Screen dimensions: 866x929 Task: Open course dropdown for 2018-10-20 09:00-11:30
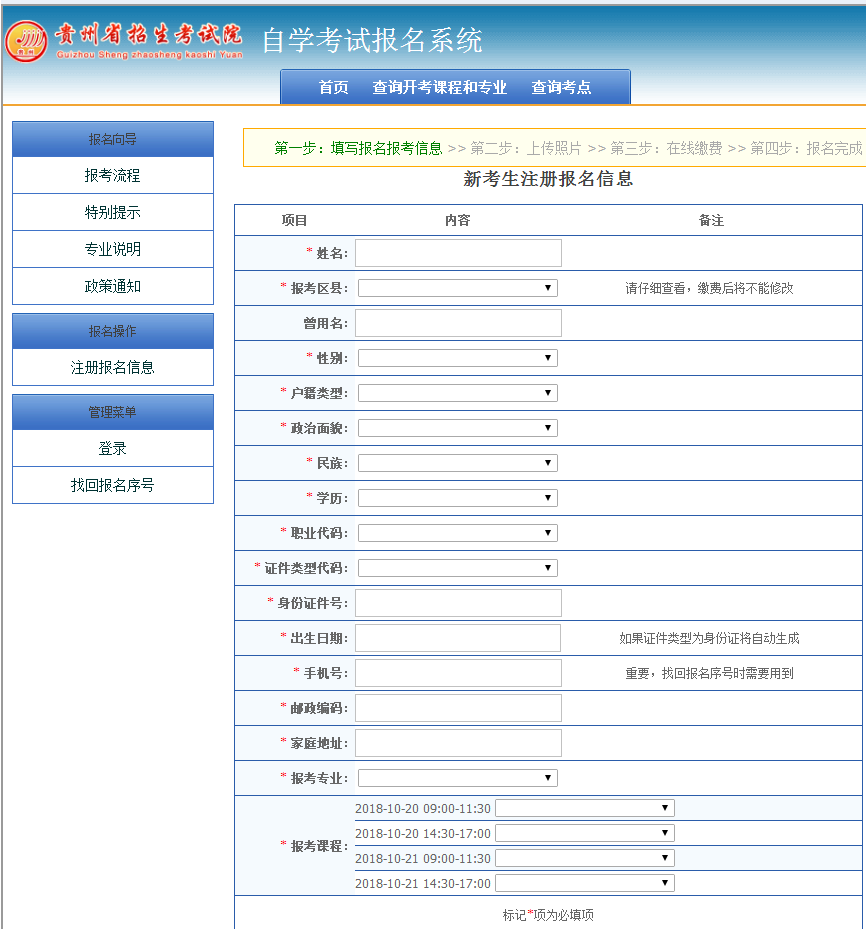[584, 808]
